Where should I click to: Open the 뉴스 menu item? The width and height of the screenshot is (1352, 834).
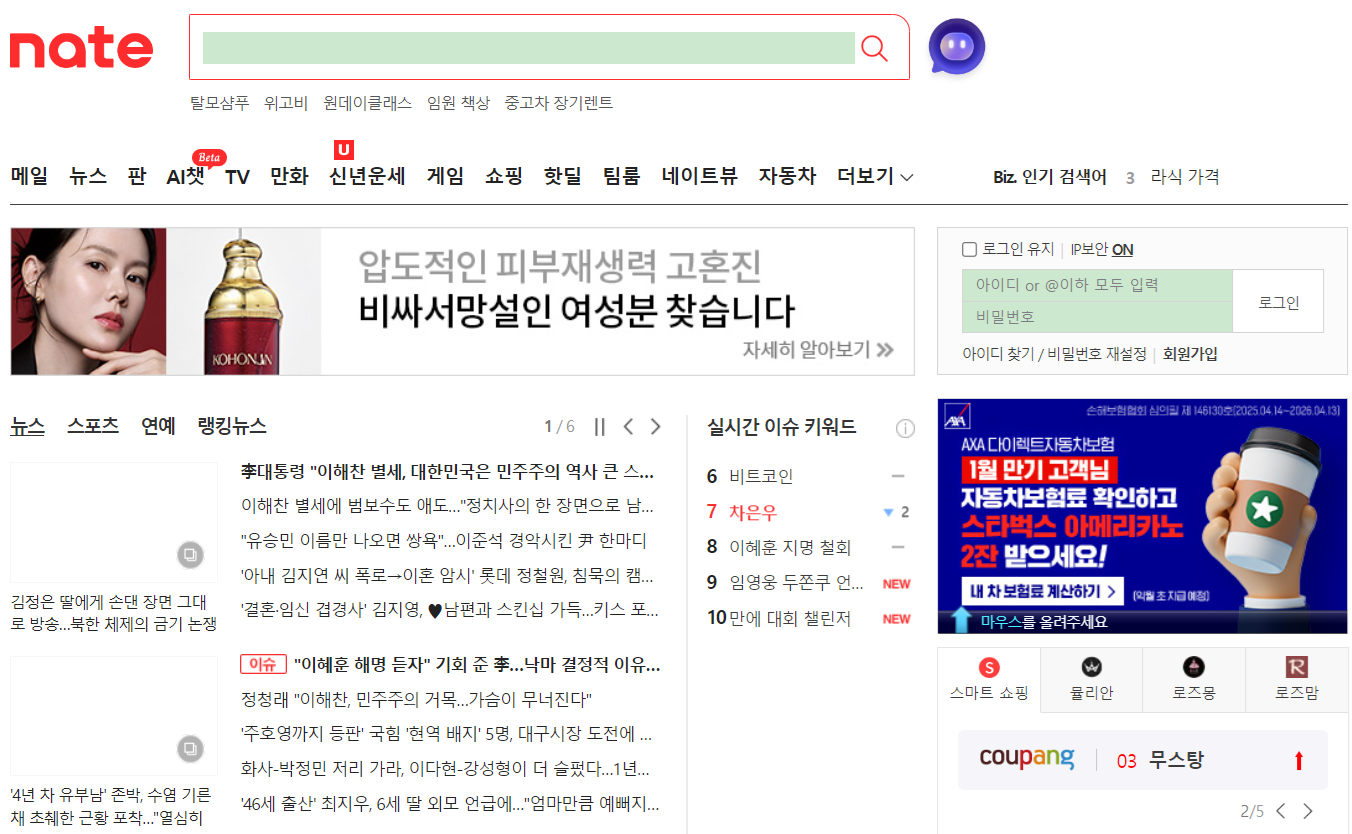(x=88, y=177)
